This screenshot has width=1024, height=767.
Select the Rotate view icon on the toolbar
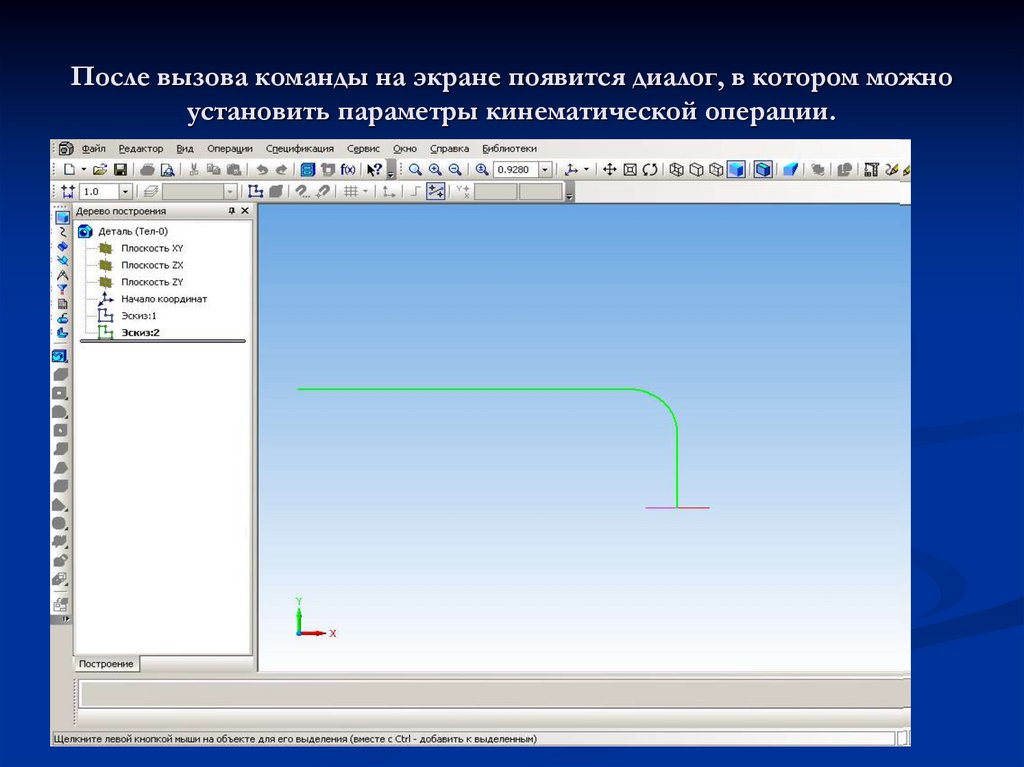tap(648, 169)
